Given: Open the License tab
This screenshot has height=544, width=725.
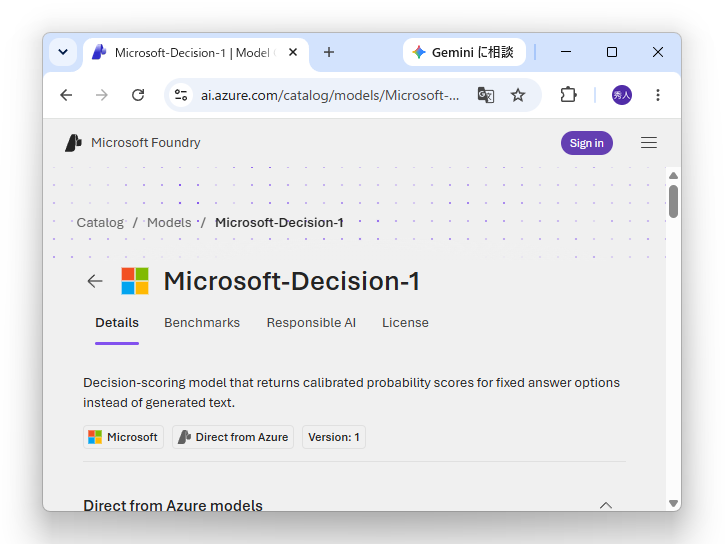Looking at the screenshot, I should [x=405, y=323].
